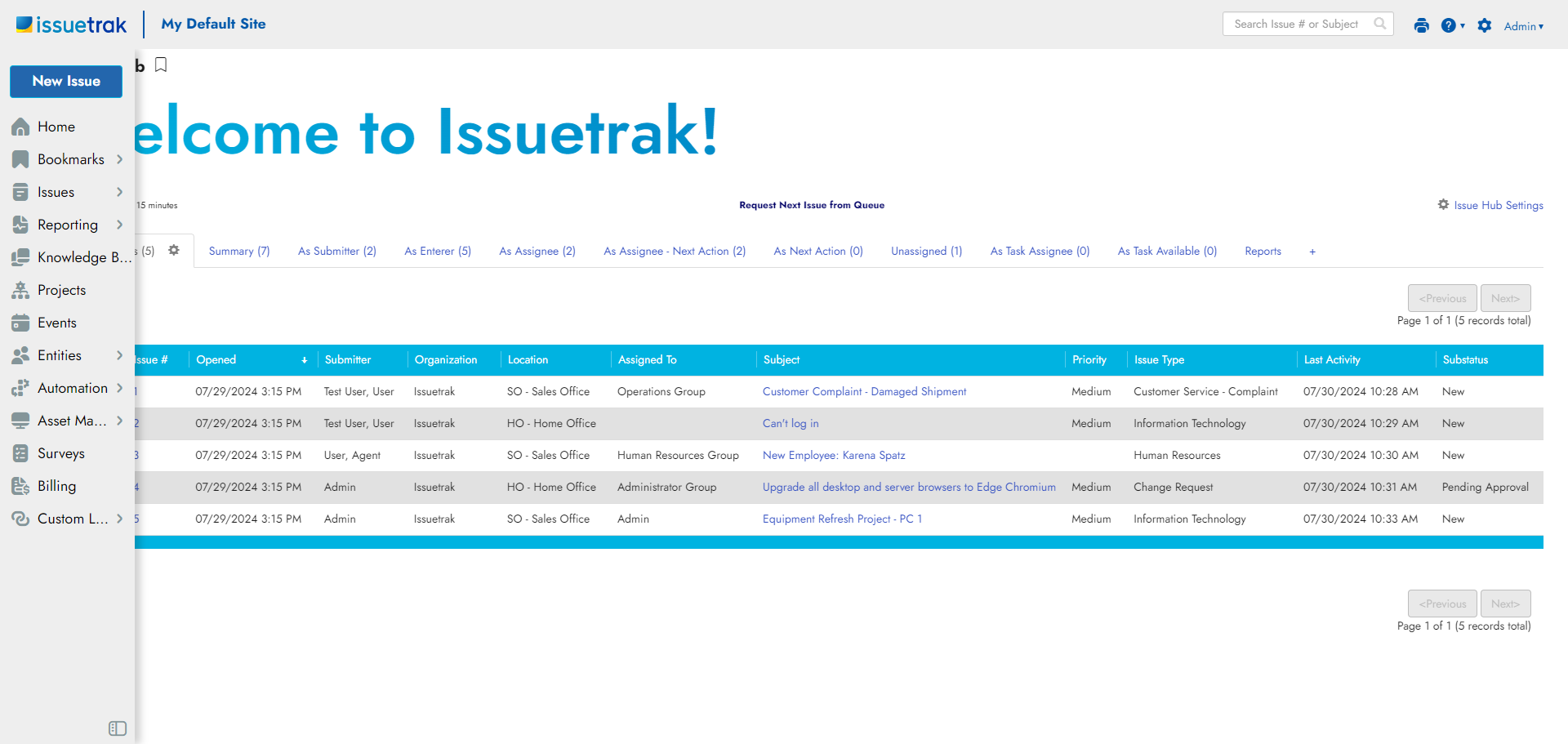Open the As Task Available (0) tab
1568x744 pixels.
point(1167,251)
